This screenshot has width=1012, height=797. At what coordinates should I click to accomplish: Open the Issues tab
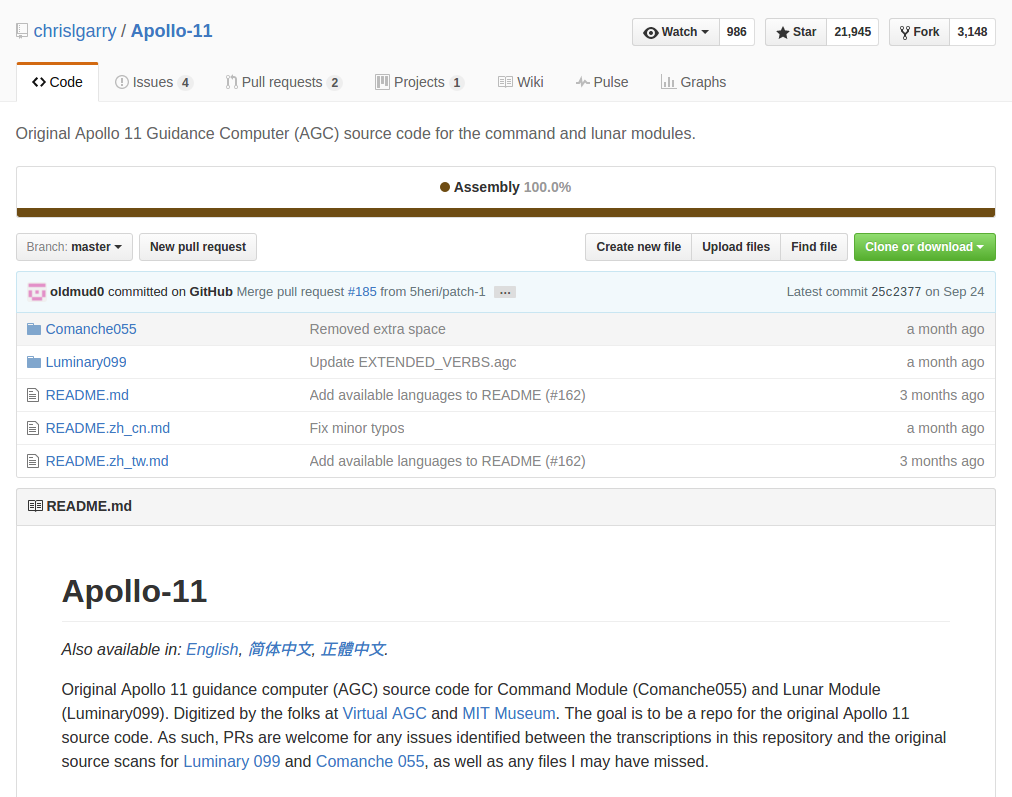[x=153, y=83]
